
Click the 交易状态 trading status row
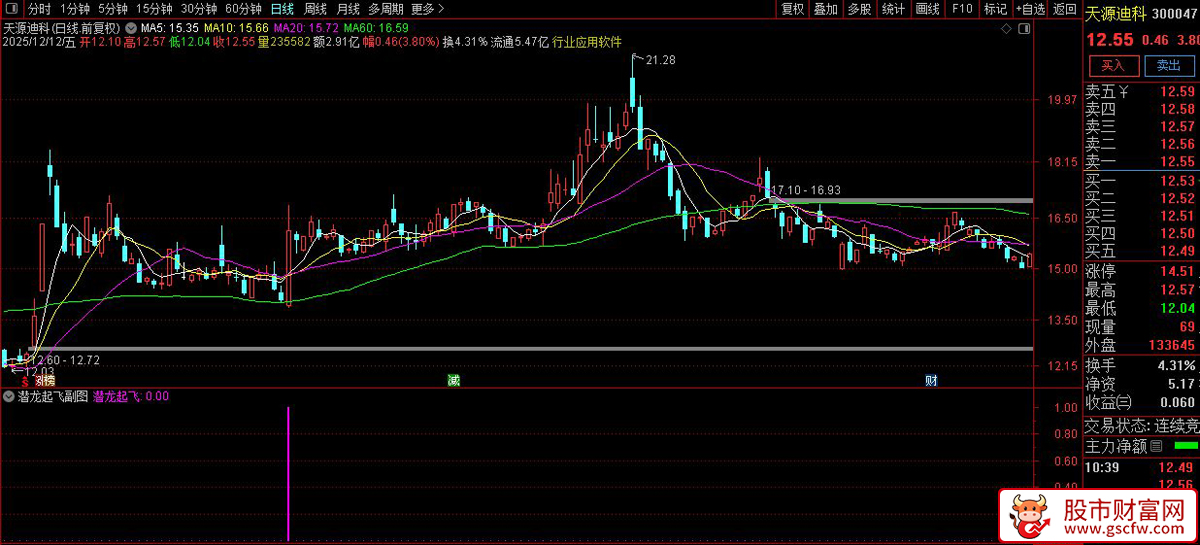1142,425
